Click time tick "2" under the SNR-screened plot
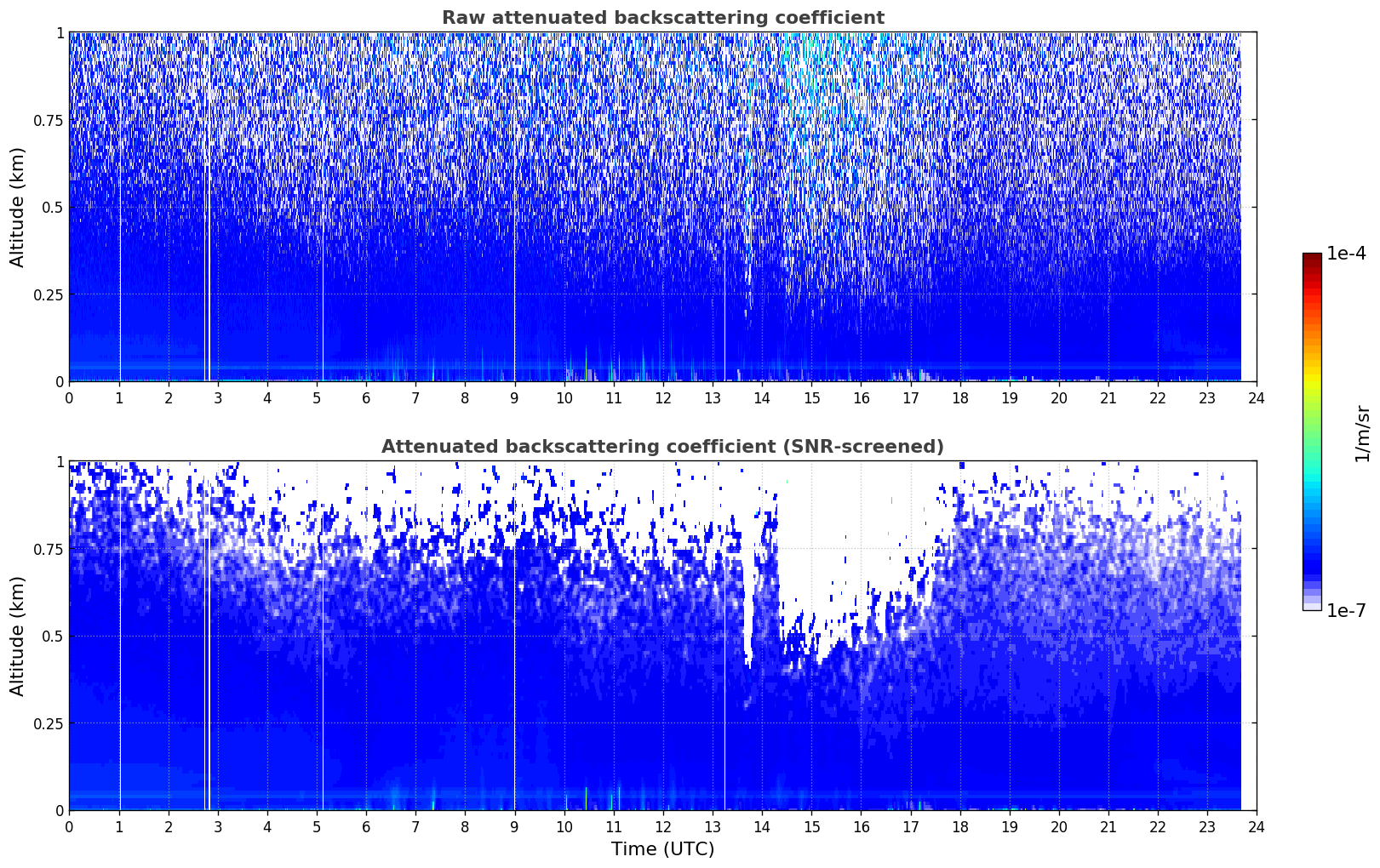The height and width of the screenshot is (868, 1380). [169, 826]
